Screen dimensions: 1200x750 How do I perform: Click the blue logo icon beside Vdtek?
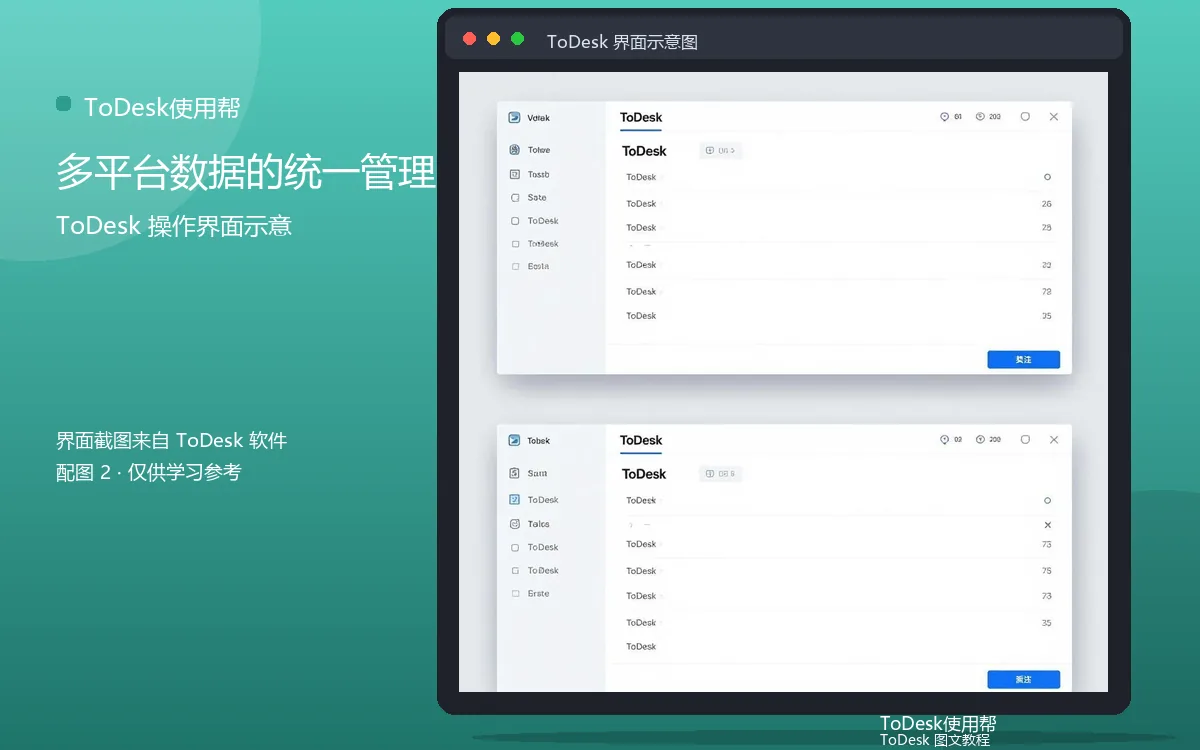click(x=514, y=117)
